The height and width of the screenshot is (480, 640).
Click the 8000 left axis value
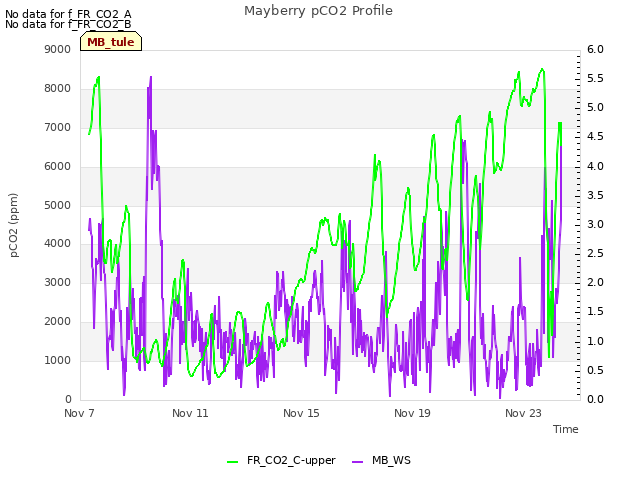(58, 88)
